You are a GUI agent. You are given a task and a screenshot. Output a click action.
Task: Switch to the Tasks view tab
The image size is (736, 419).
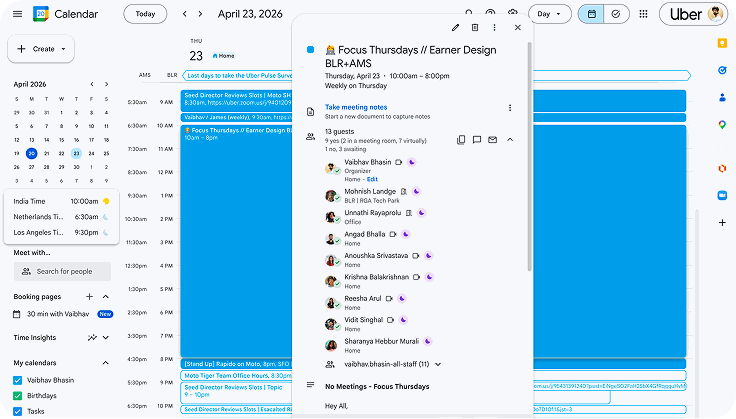614,14
